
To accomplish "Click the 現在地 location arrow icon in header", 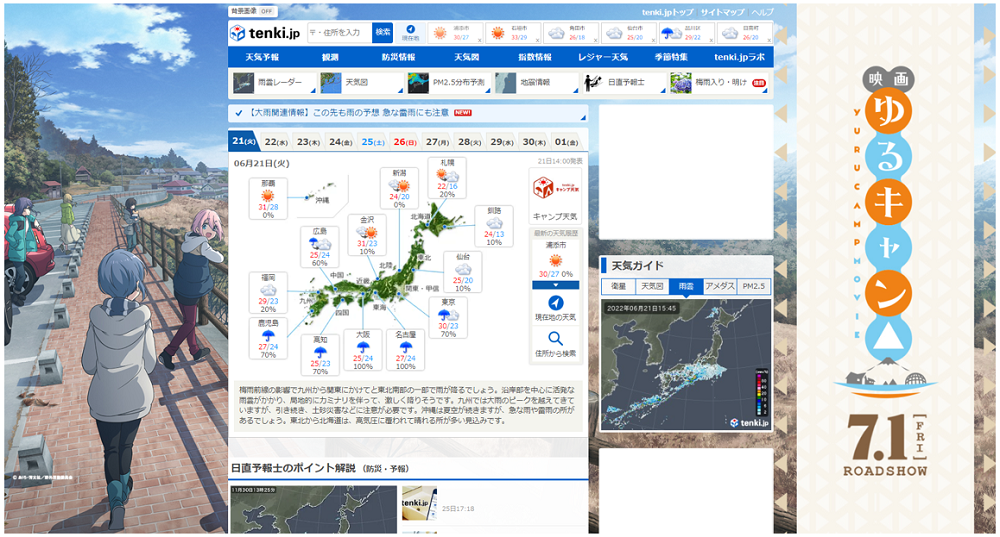I will (411, 29).
